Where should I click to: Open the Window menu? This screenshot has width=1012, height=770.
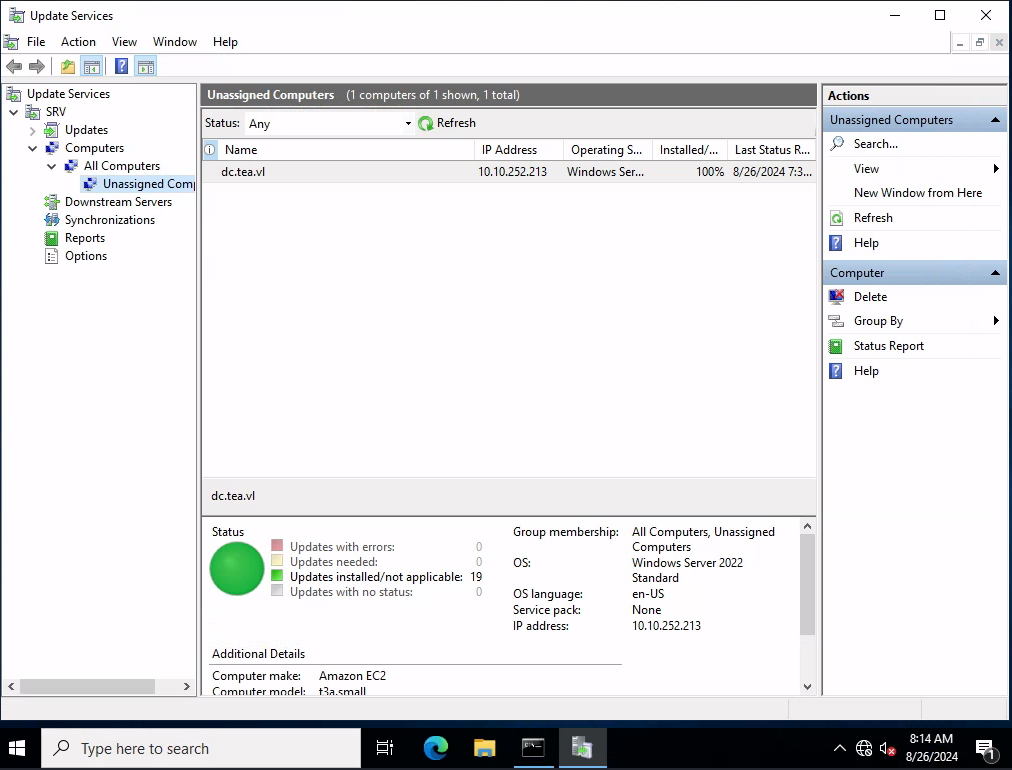click(174, 42)
